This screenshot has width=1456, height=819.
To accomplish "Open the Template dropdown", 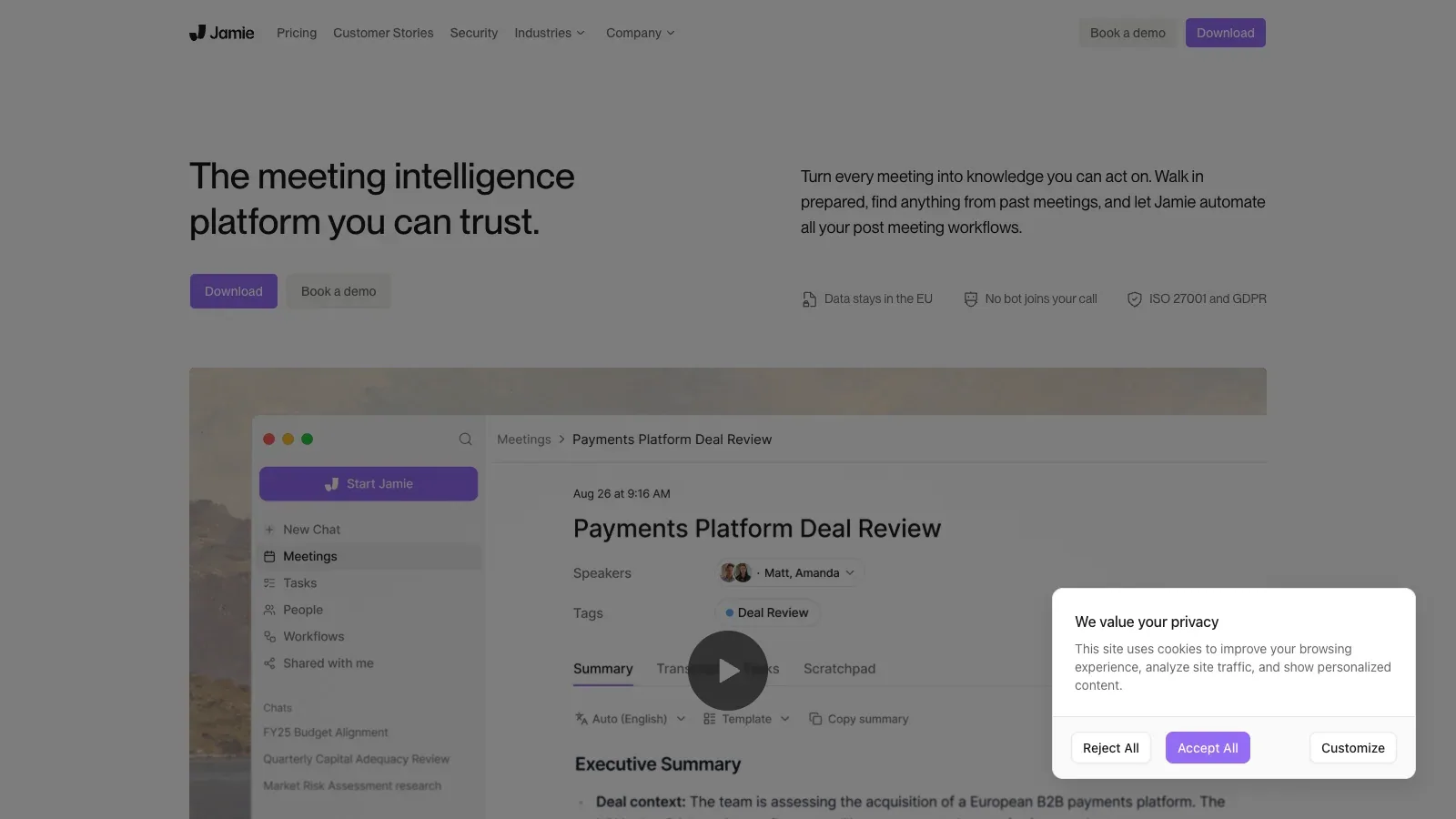I will 746,719.
